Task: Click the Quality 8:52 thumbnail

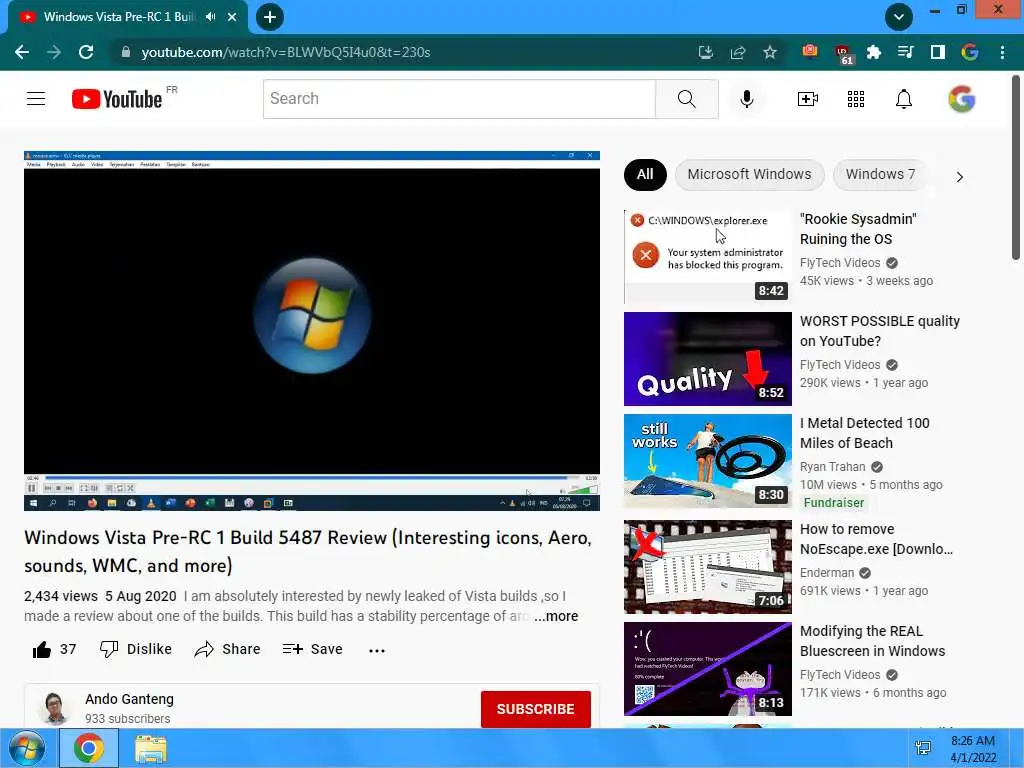Action: 708,359
